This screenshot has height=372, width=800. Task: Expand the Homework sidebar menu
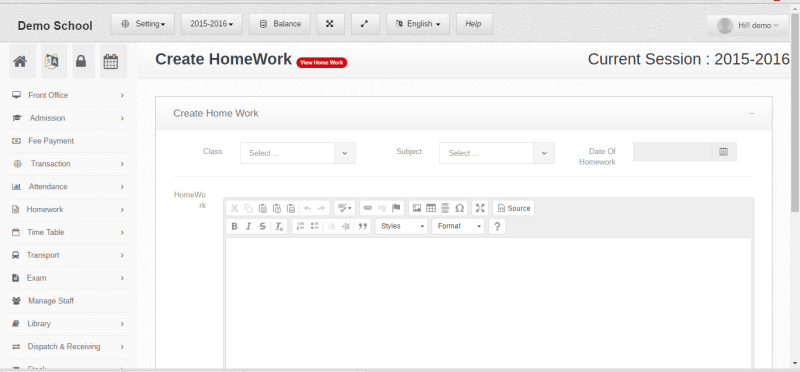68,210
